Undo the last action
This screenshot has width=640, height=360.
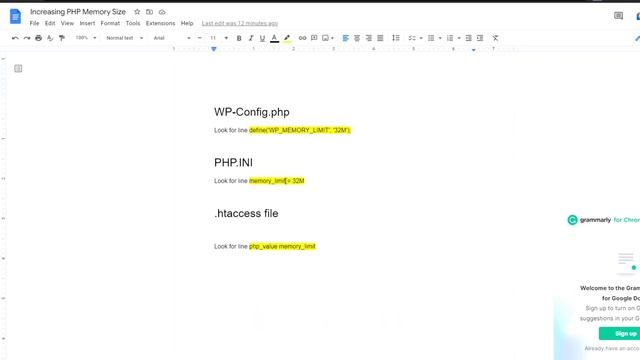tap(15, 38)
